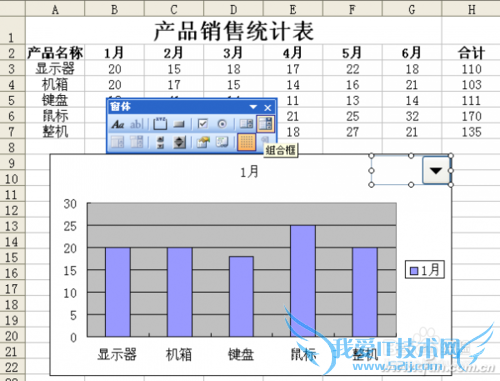This screenshot has width=500, height=381.
Task: Click the 合计 column heading cell
Action: [471, 53]
